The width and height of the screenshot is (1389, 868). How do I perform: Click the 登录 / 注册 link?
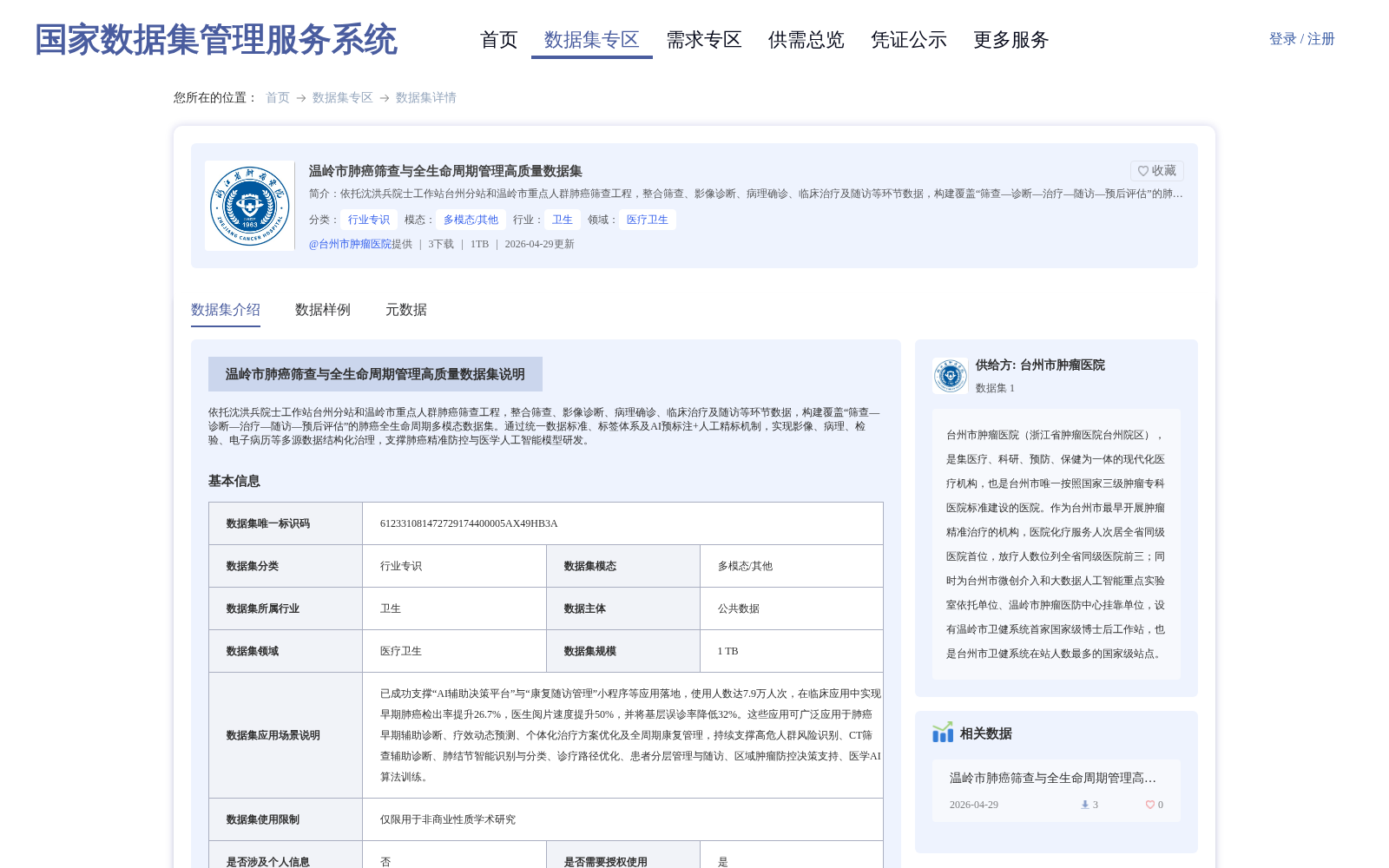tap(1302, 39)
